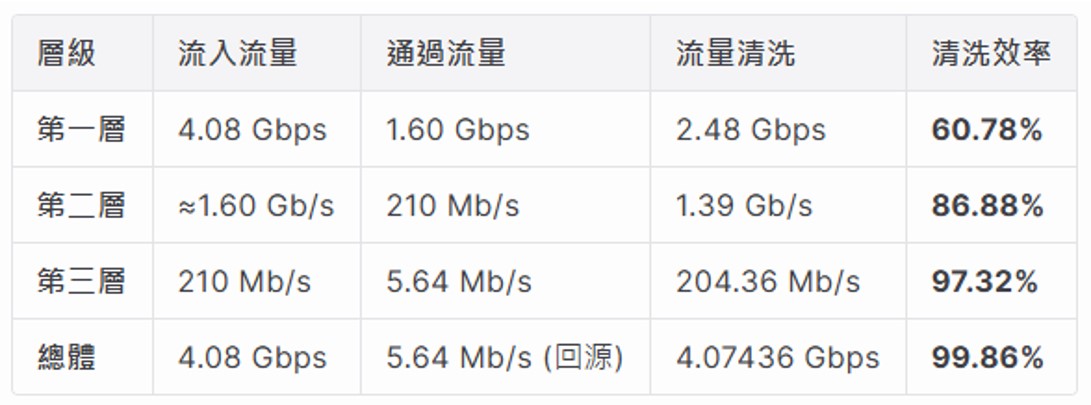Click the 清洗效率 column header

991,53
